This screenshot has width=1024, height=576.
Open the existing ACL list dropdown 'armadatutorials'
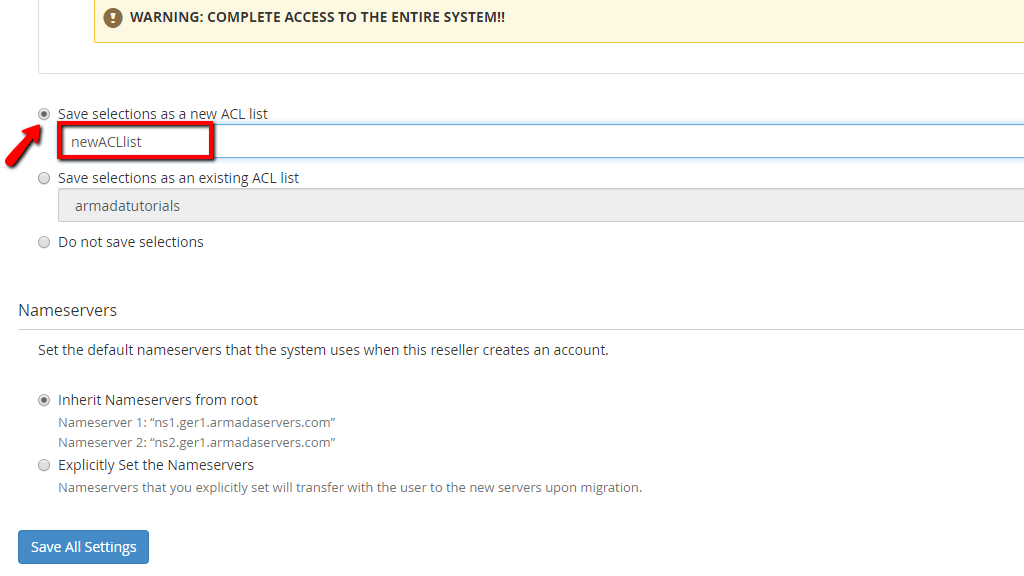(x=541, y=206)
